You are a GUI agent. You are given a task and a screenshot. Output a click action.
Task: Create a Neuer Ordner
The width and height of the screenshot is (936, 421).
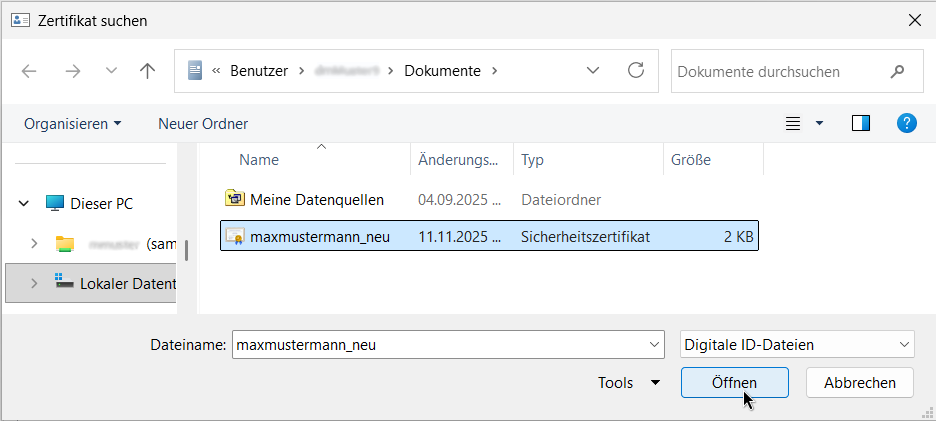pos(203,124)
